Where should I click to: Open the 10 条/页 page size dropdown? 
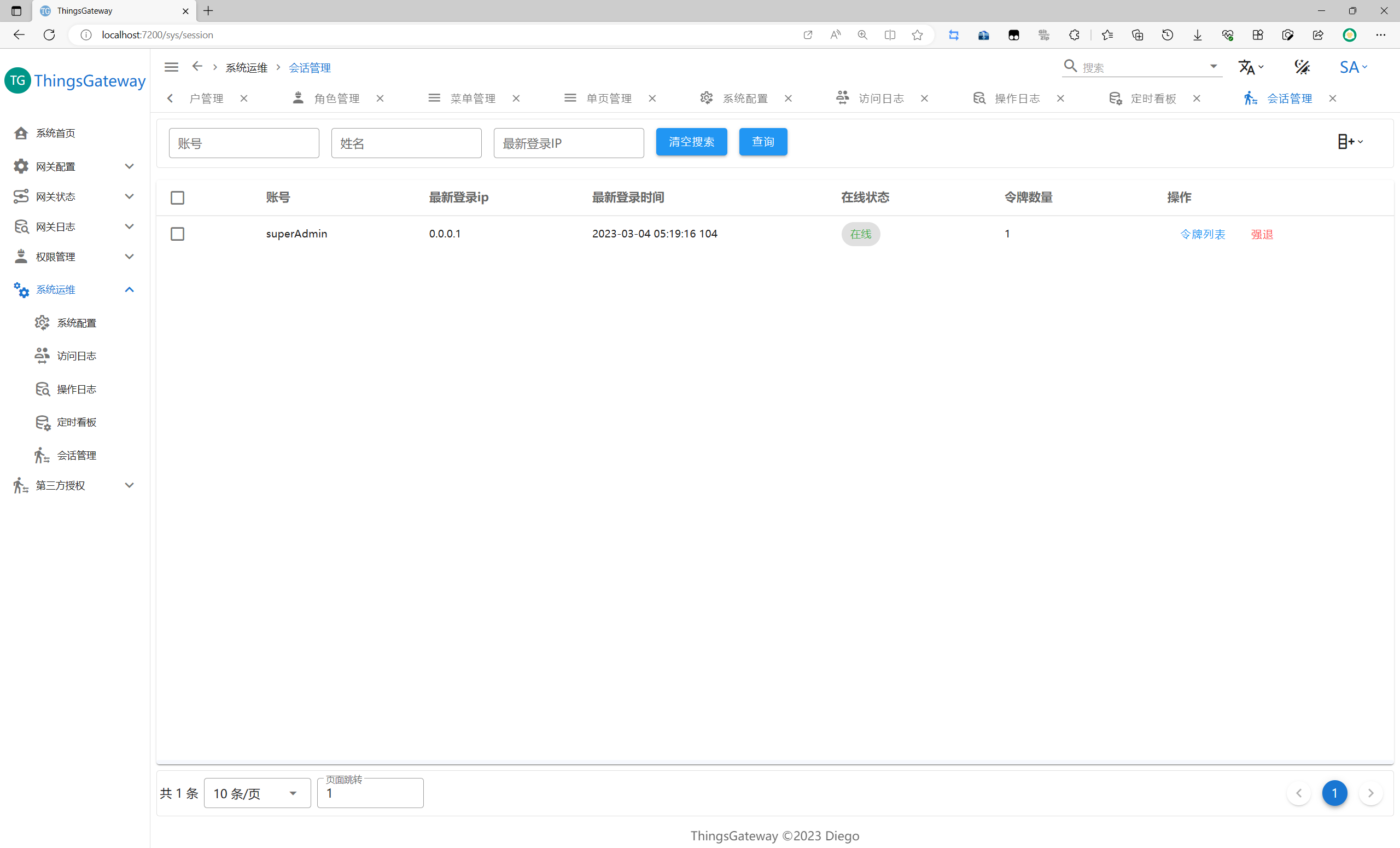coord(257,793)
